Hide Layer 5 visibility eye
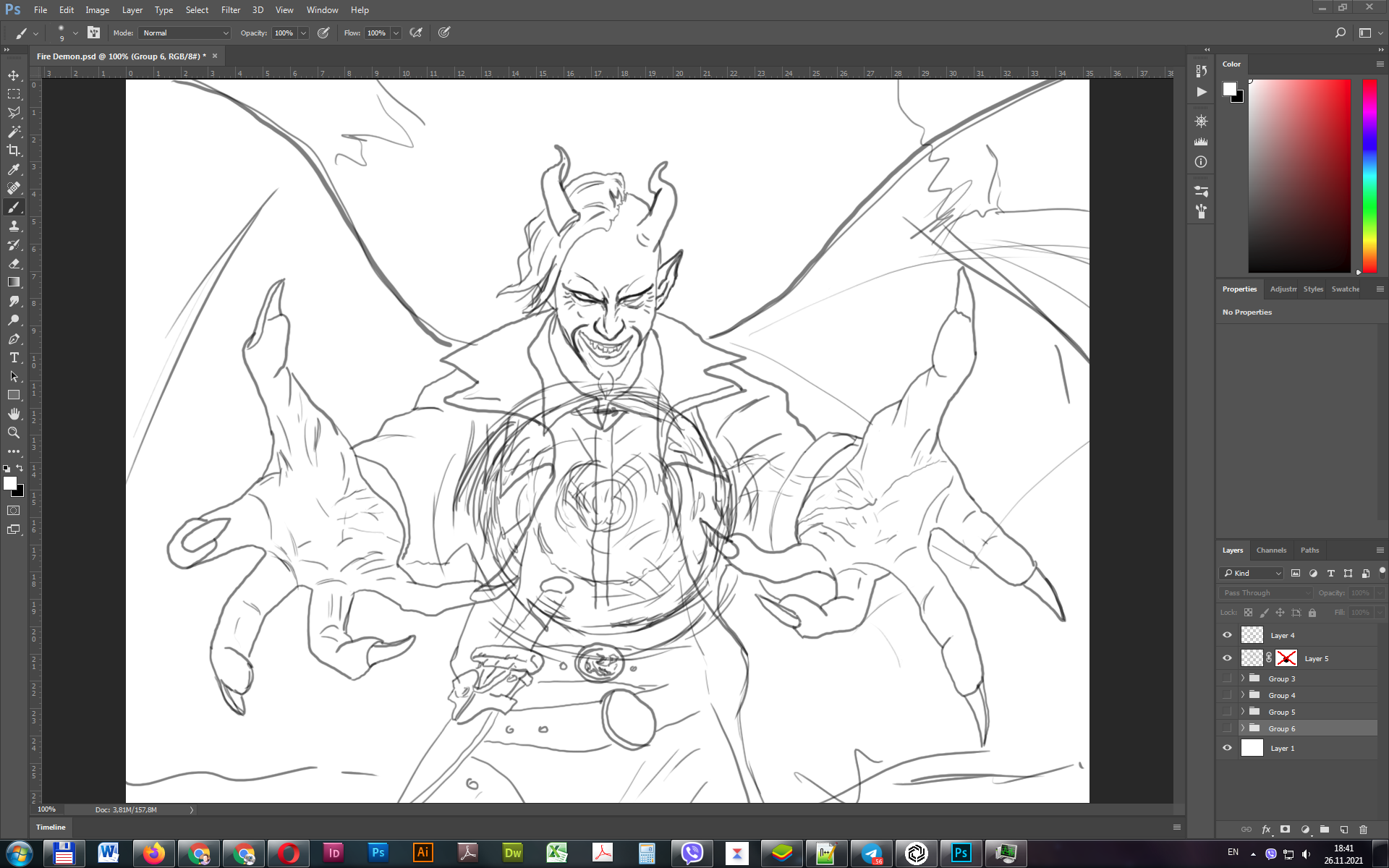 tap(1227, 658)
